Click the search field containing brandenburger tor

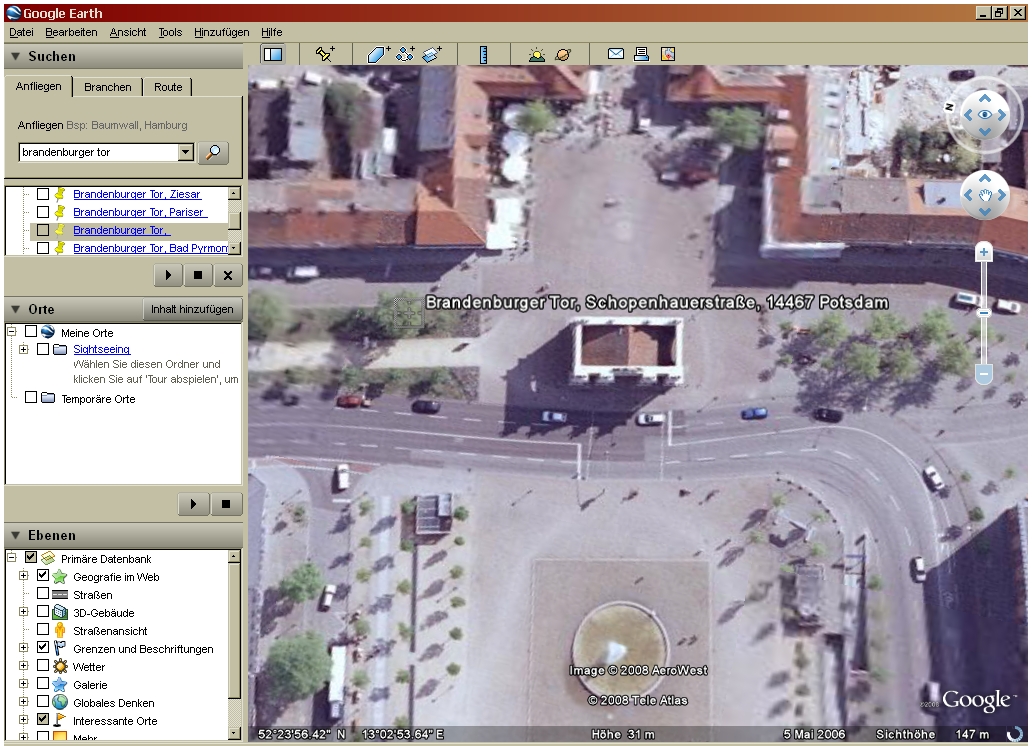[x=99, y=152]
